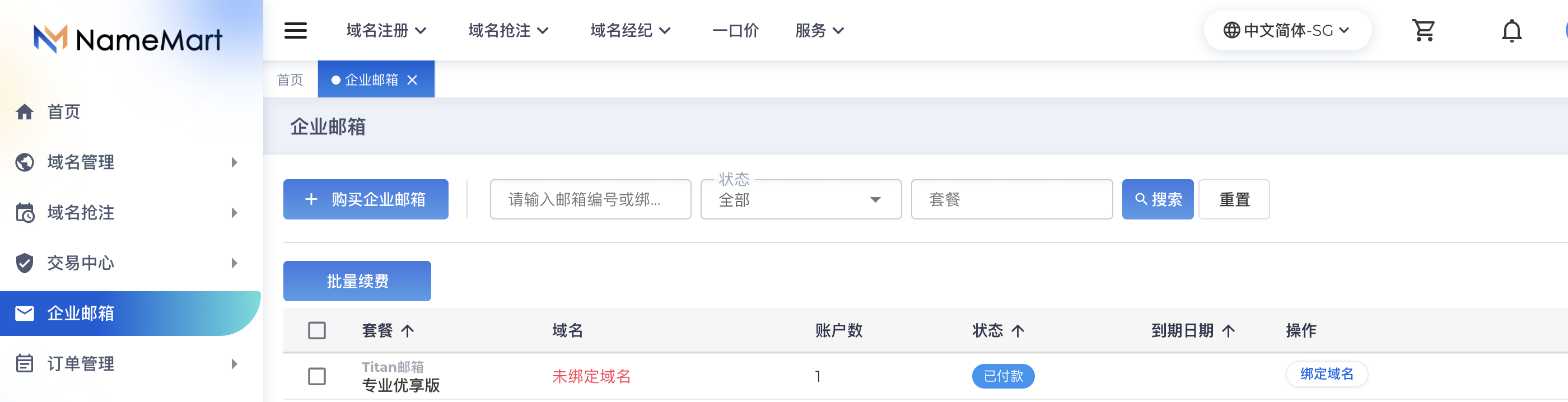Open the 状态 dropdown showing 全部
1568x402 pixels.
pyautogui.click(x=800, y=199)
